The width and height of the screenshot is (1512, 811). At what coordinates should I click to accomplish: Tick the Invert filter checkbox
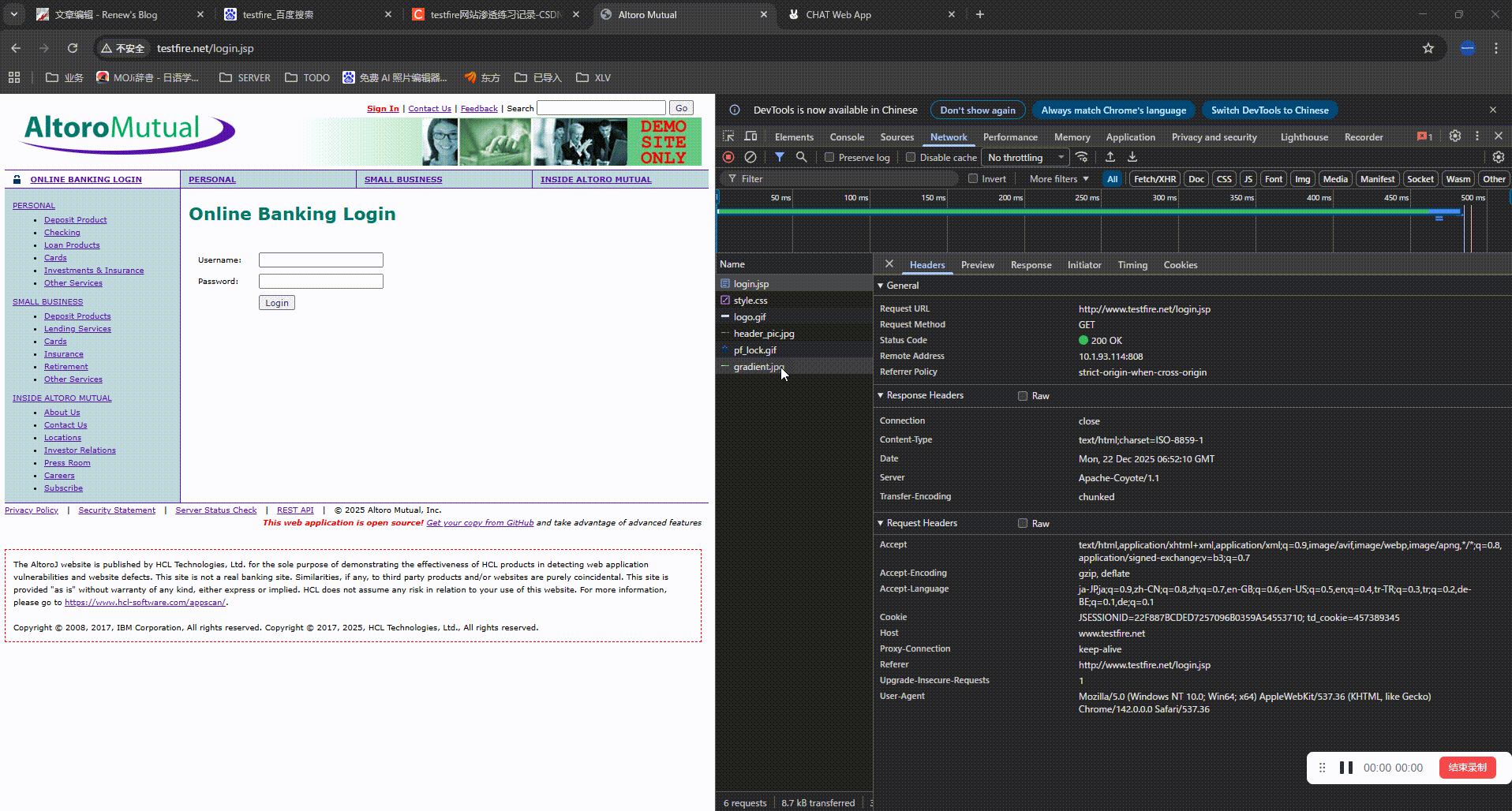click(973, 179)
